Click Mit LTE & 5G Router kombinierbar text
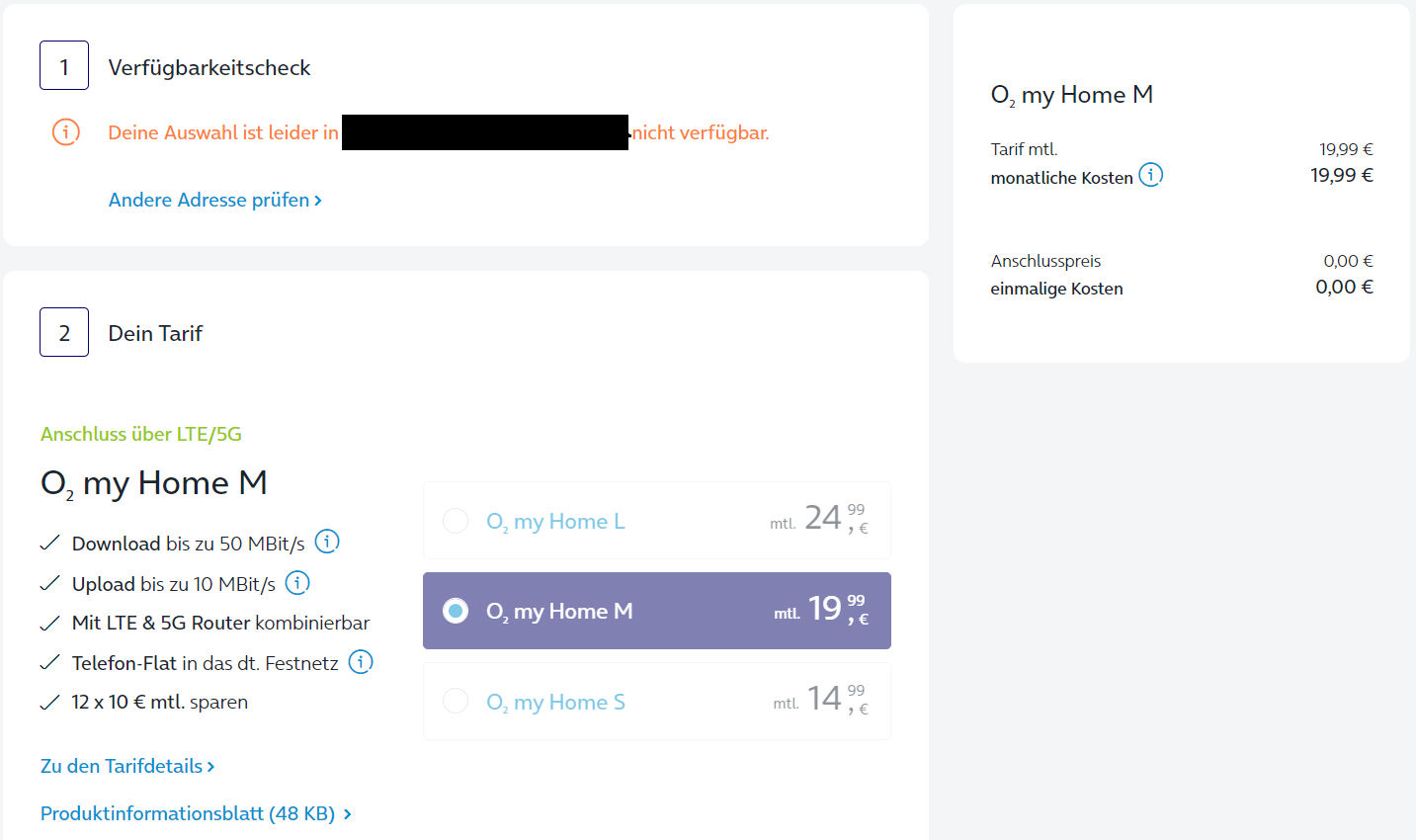1416x840 pixels. [x=221, y=623]
